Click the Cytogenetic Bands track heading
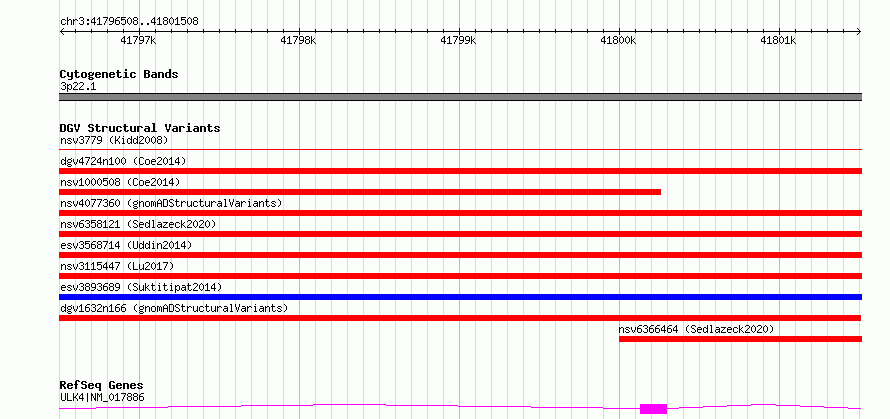Image resolution: width=890 pixels, height=419 pixels. click(x=119, y=74)
